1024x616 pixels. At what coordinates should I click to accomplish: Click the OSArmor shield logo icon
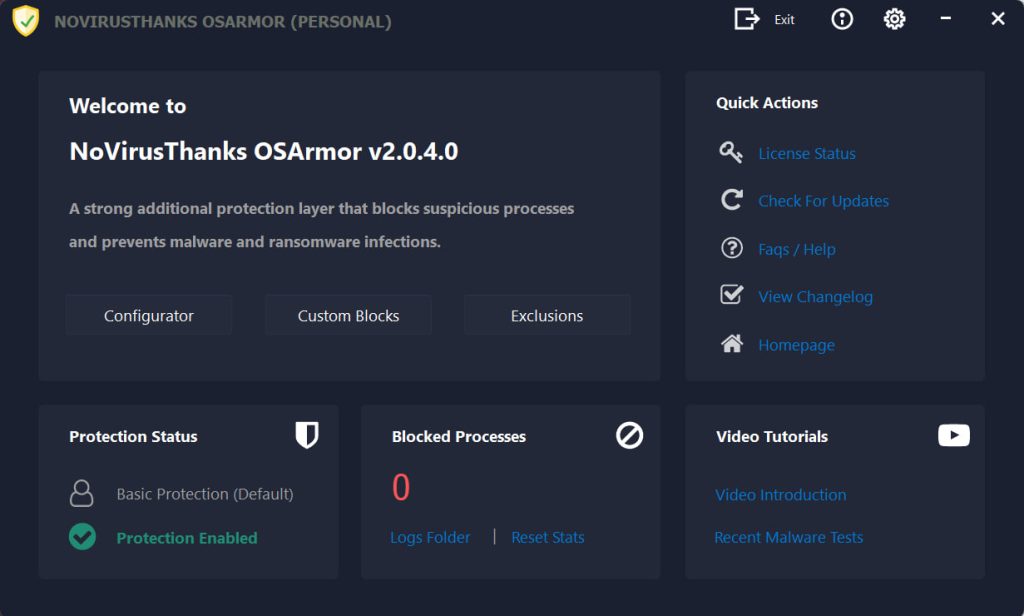click(x=25, y=21)
